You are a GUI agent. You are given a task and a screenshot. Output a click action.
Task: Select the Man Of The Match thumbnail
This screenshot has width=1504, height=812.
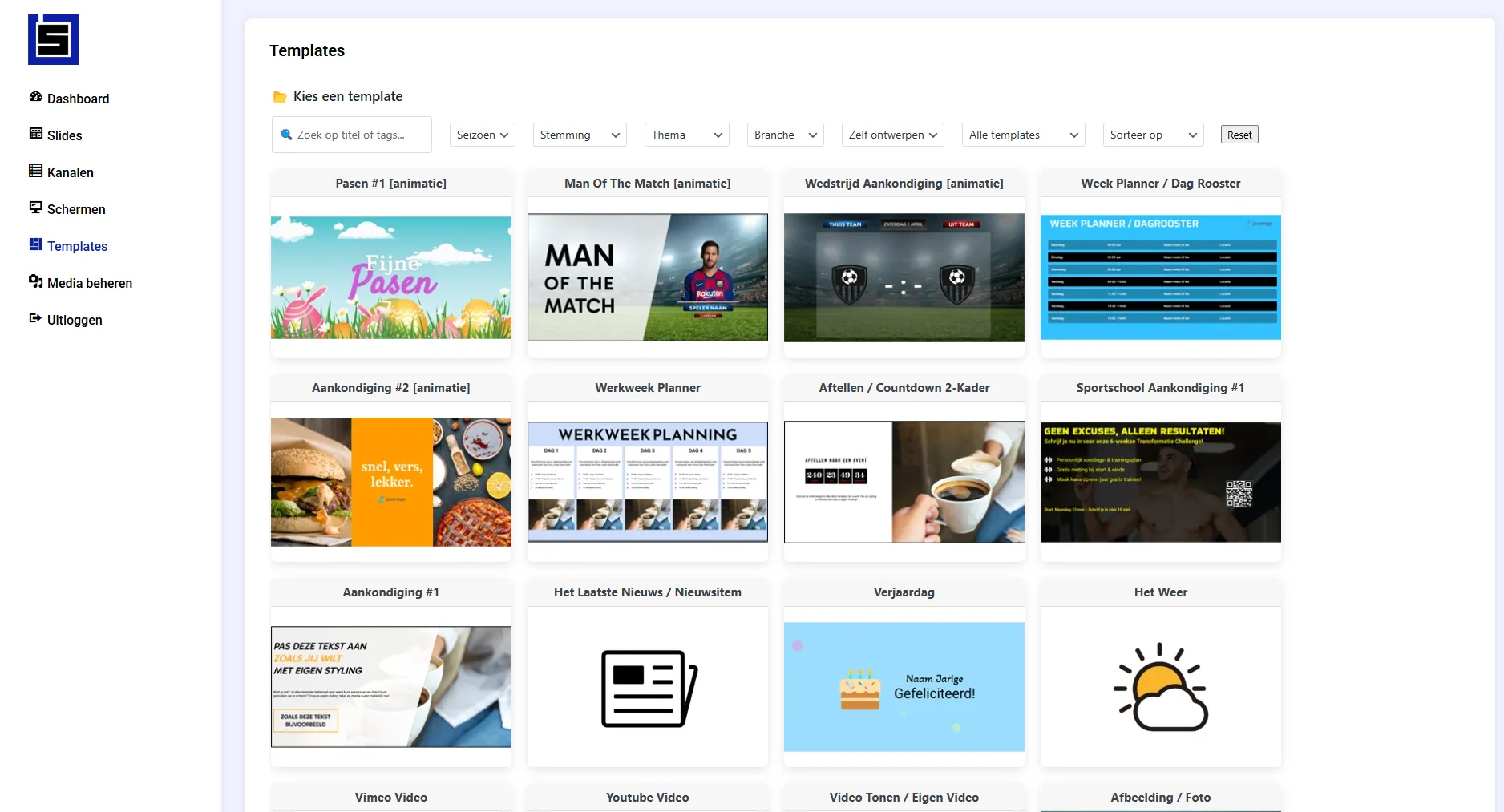(x=647, y=277)
